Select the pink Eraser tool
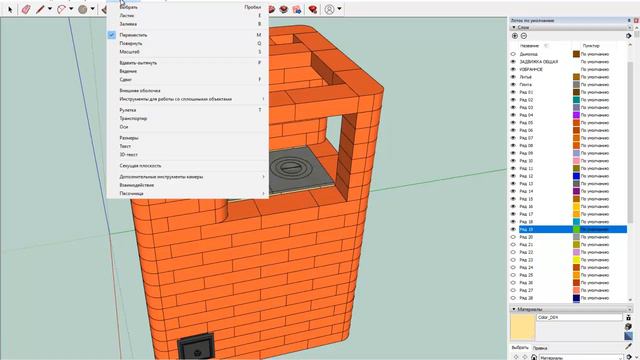Viewport: 640px width, 360px height. click(x=26, y=9)
